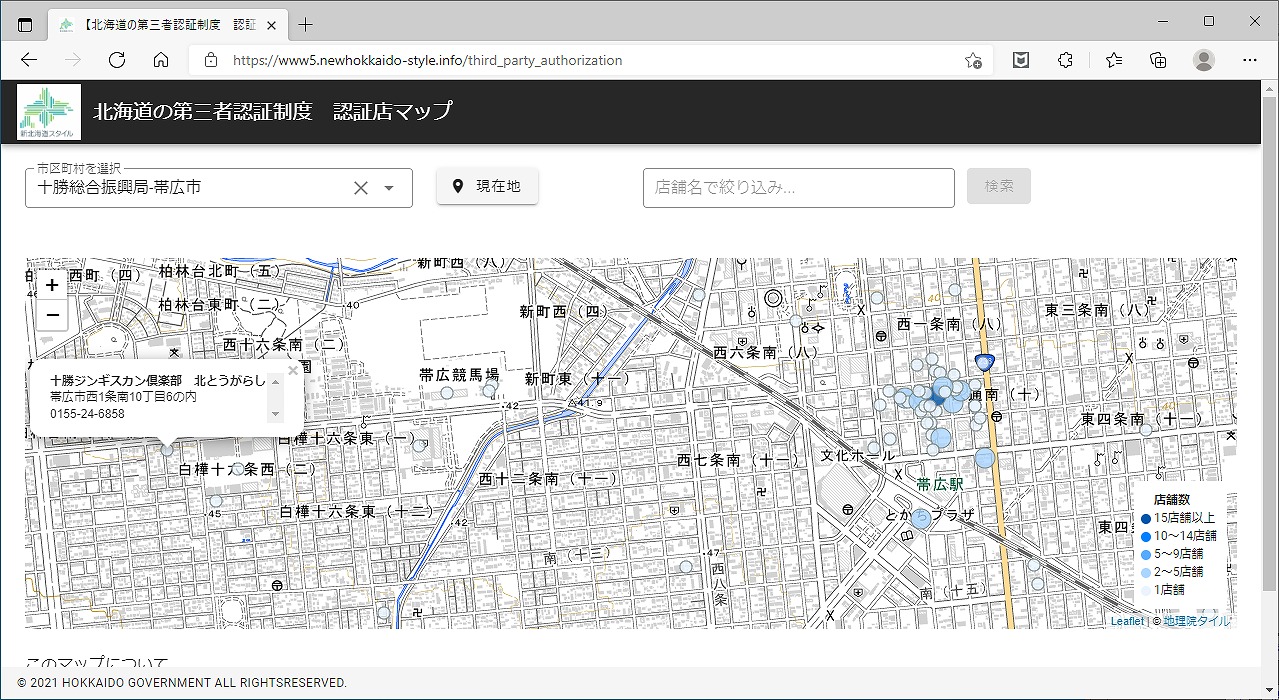Open the browser extensions menu
Image resolution: width=1279 pixels, height=700 pixels.
[1066, 60]
